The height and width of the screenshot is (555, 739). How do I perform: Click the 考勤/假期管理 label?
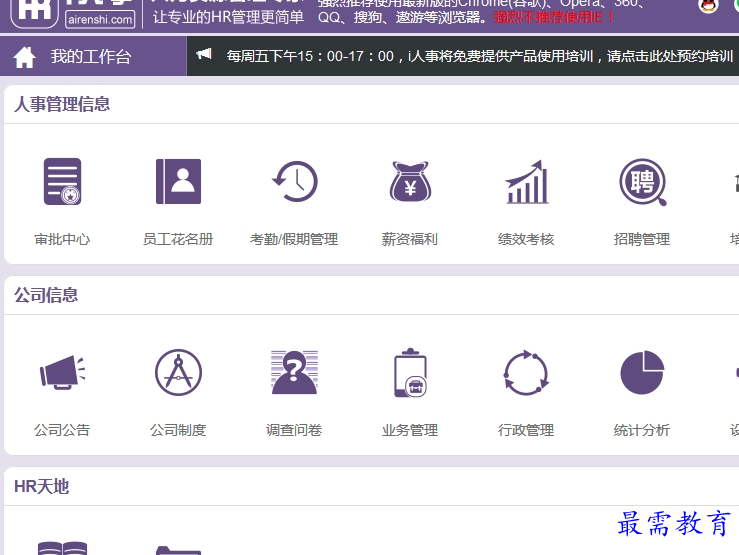294,239
